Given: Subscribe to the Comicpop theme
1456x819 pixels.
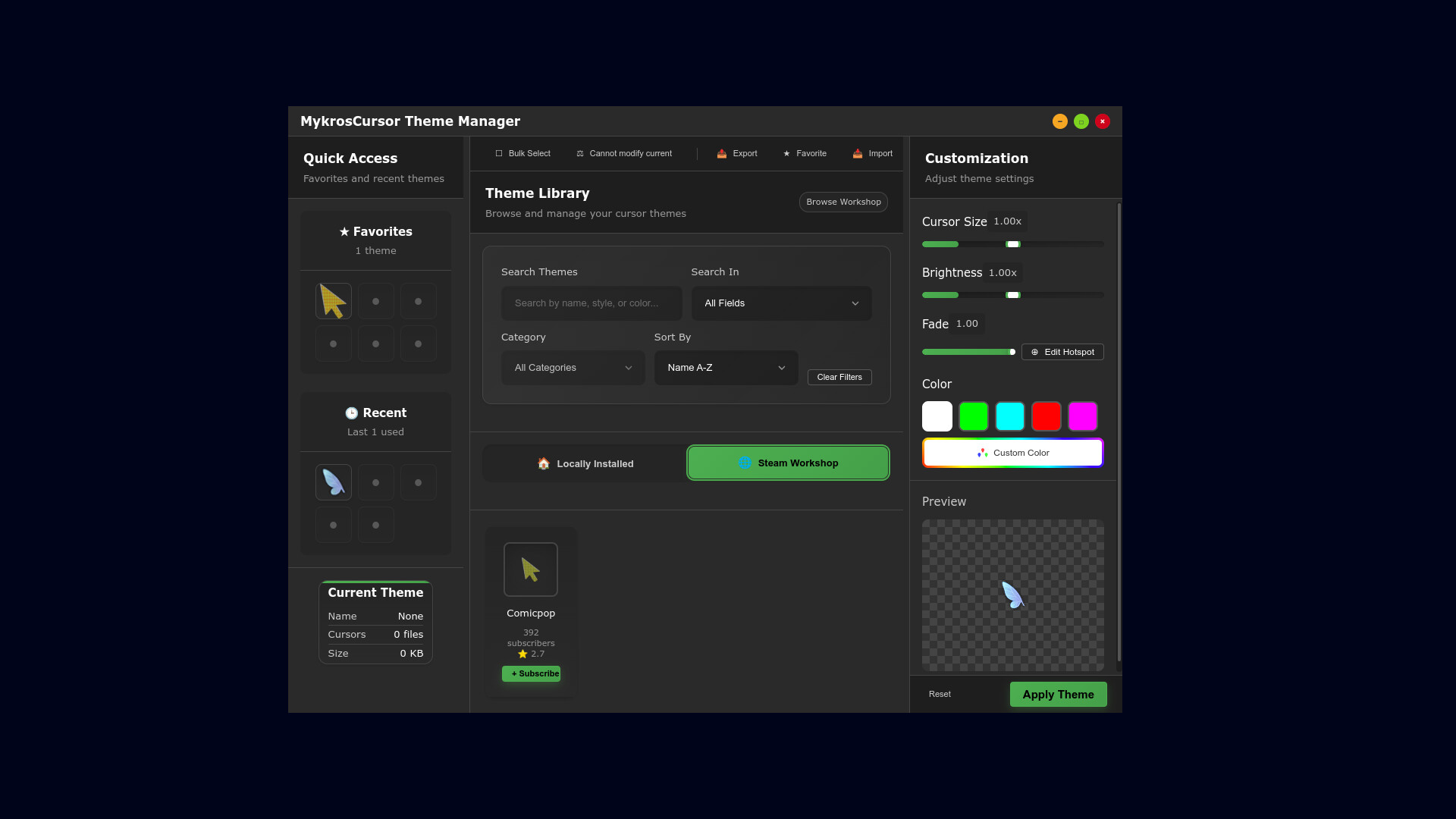Looking at the screenshot, I should pos(531,673).
